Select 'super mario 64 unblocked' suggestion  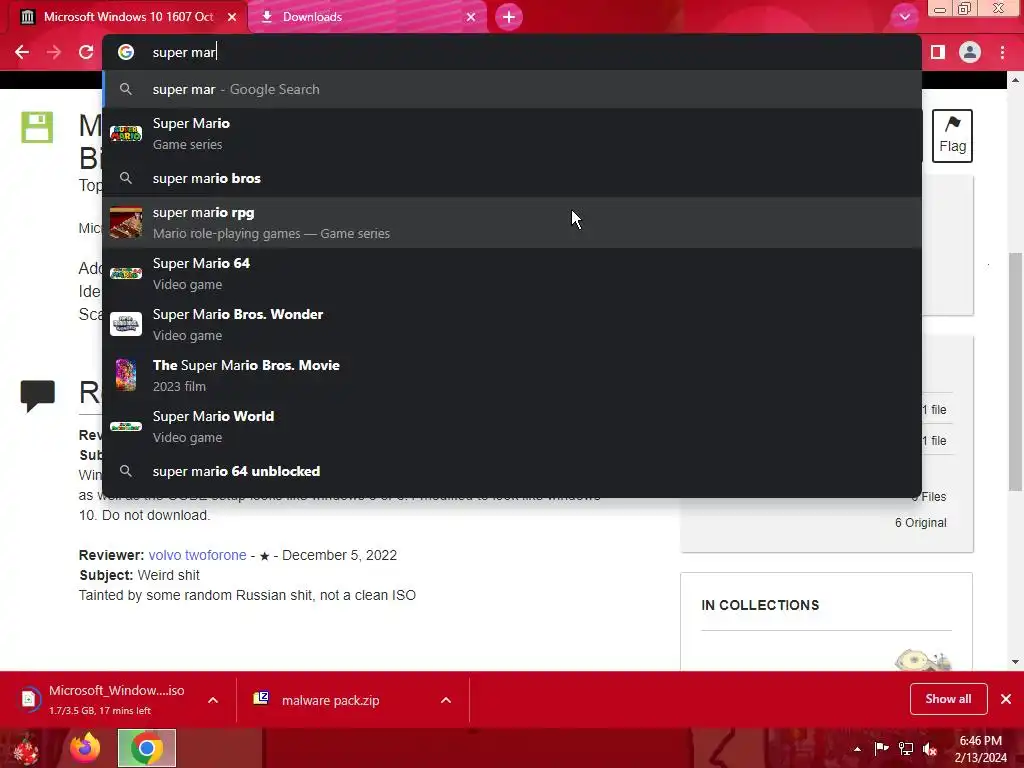pos(512,471)
